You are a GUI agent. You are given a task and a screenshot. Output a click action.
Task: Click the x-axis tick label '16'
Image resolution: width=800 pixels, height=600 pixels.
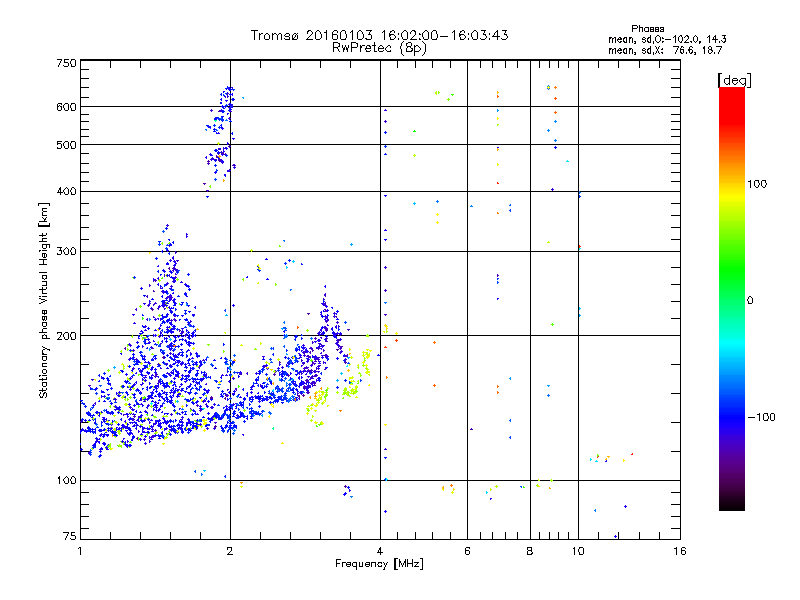[680, 551]
